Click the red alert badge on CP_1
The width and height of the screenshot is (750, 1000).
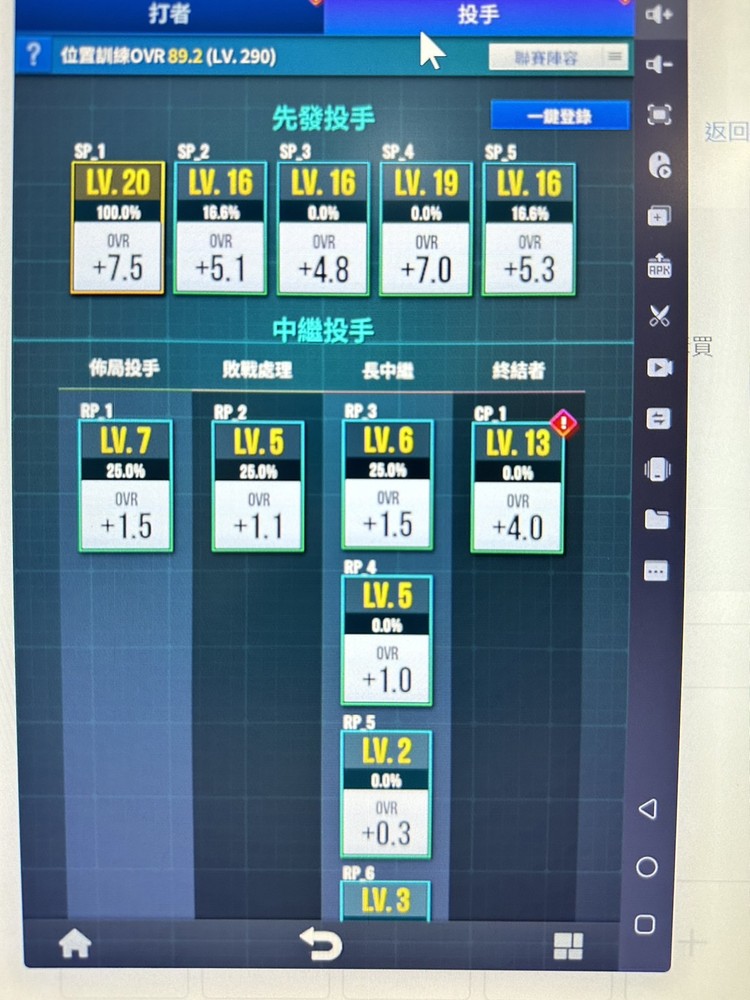click(563, 423)
